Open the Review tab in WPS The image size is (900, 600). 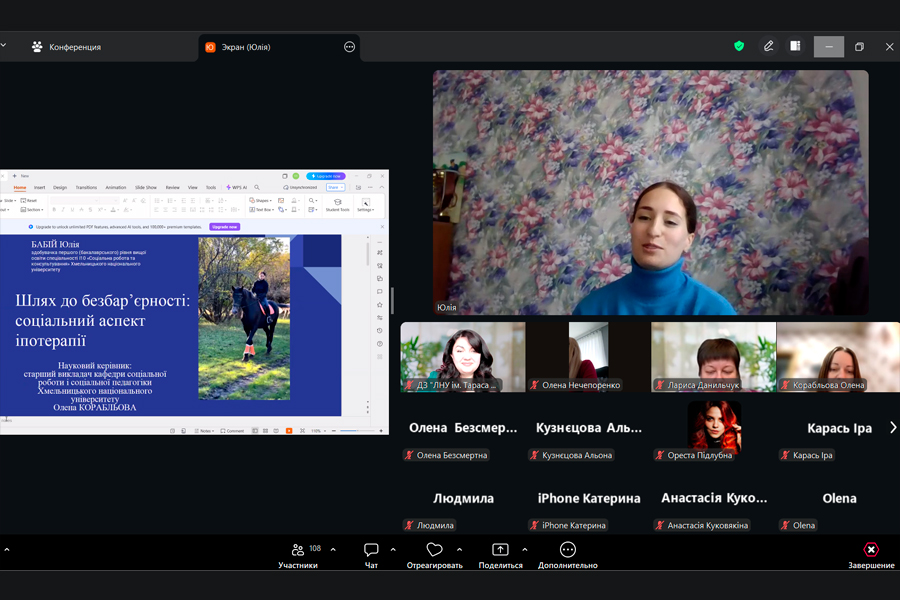pos(173,187)
